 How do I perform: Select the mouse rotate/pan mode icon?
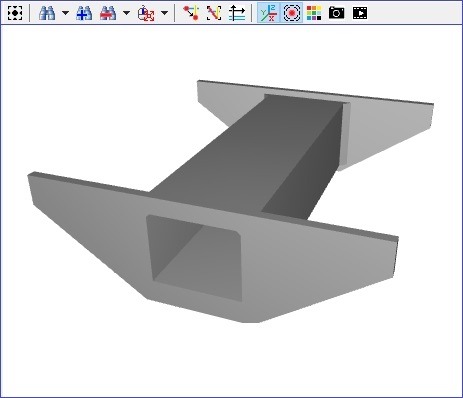(x=146, y=13)
